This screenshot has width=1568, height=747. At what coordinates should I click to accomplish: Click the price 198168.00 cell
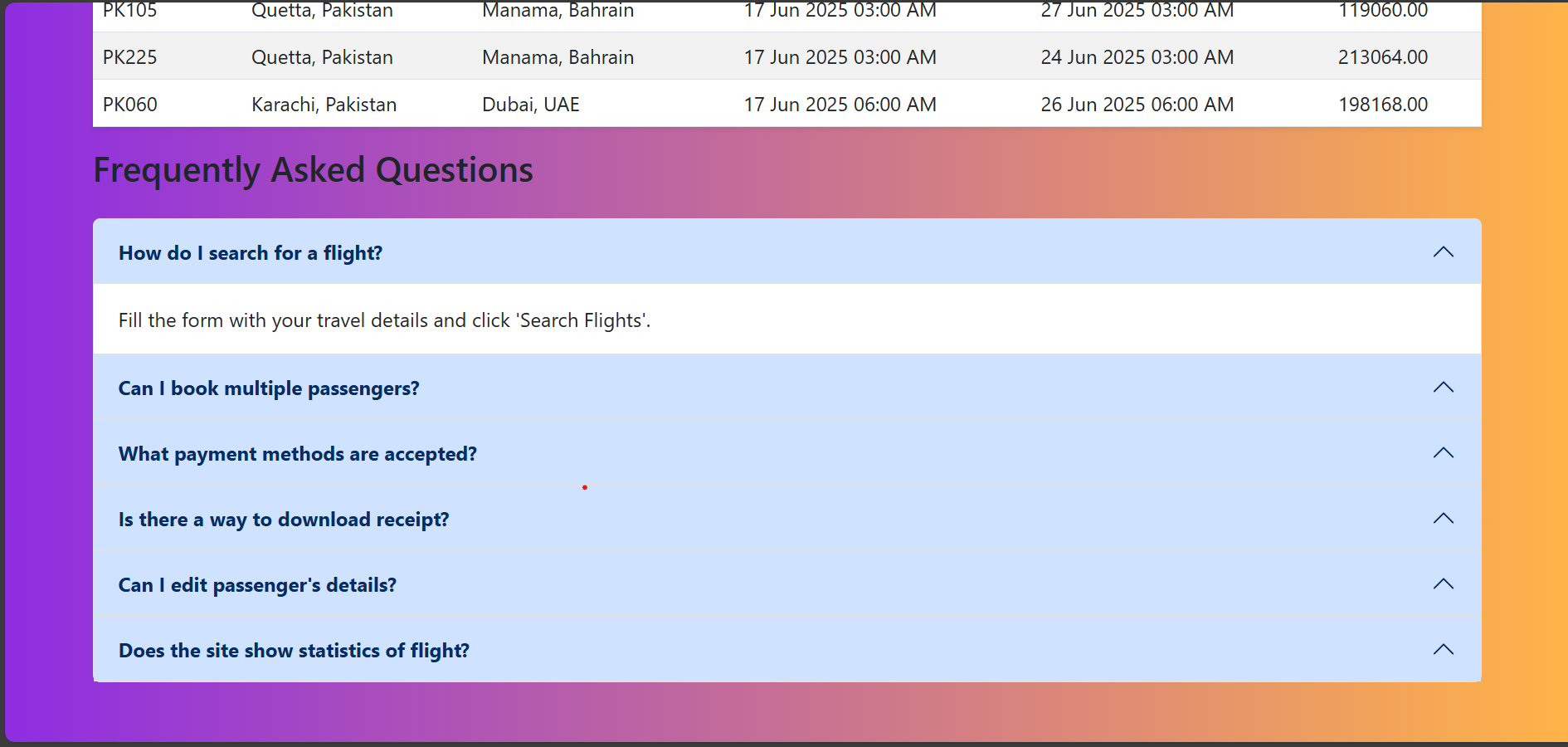click(1383, 105)
